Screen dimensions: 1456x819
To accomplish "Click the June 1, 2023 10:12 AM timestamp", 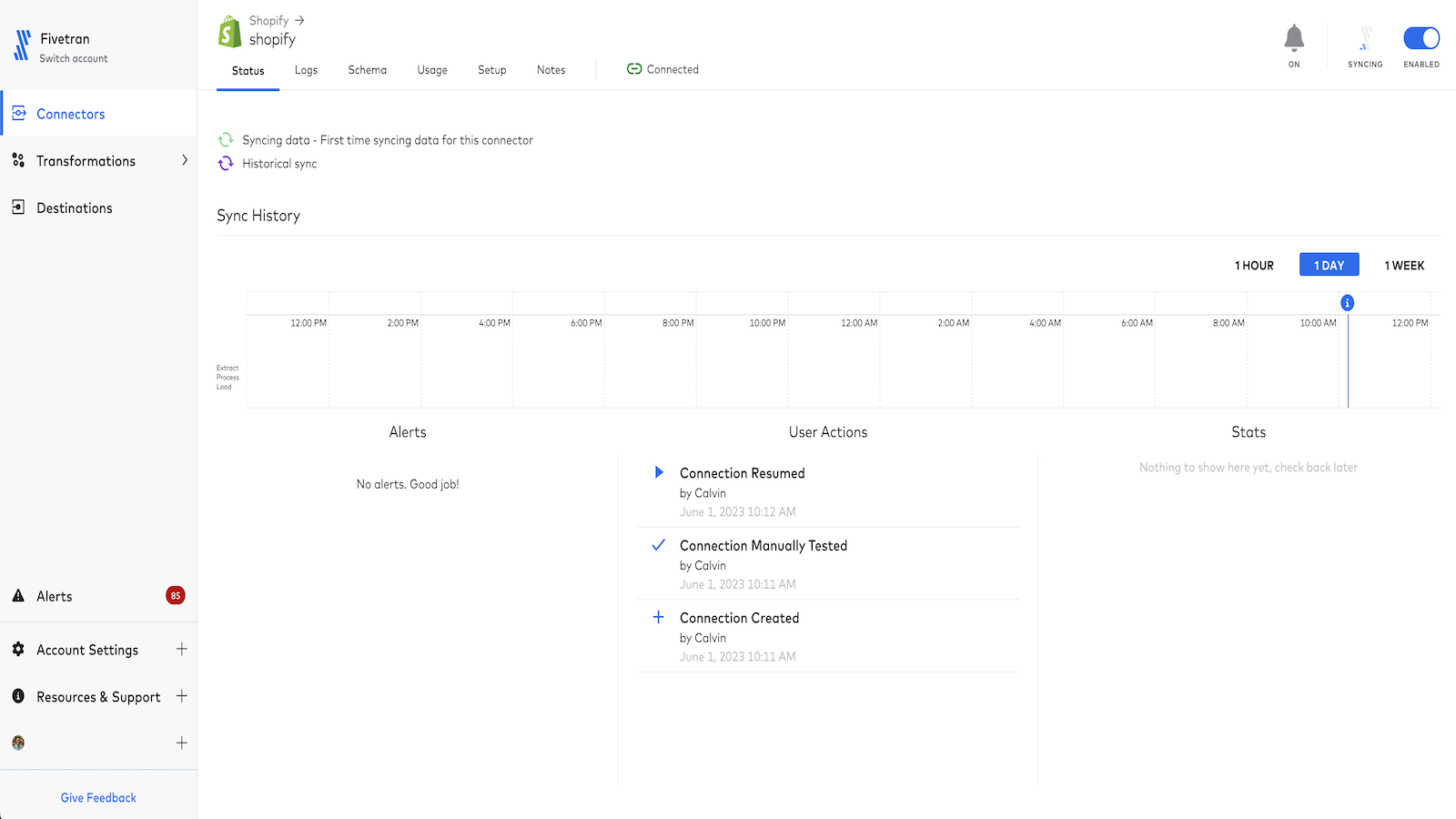I will pyautogui.click(x=738, y=512).
